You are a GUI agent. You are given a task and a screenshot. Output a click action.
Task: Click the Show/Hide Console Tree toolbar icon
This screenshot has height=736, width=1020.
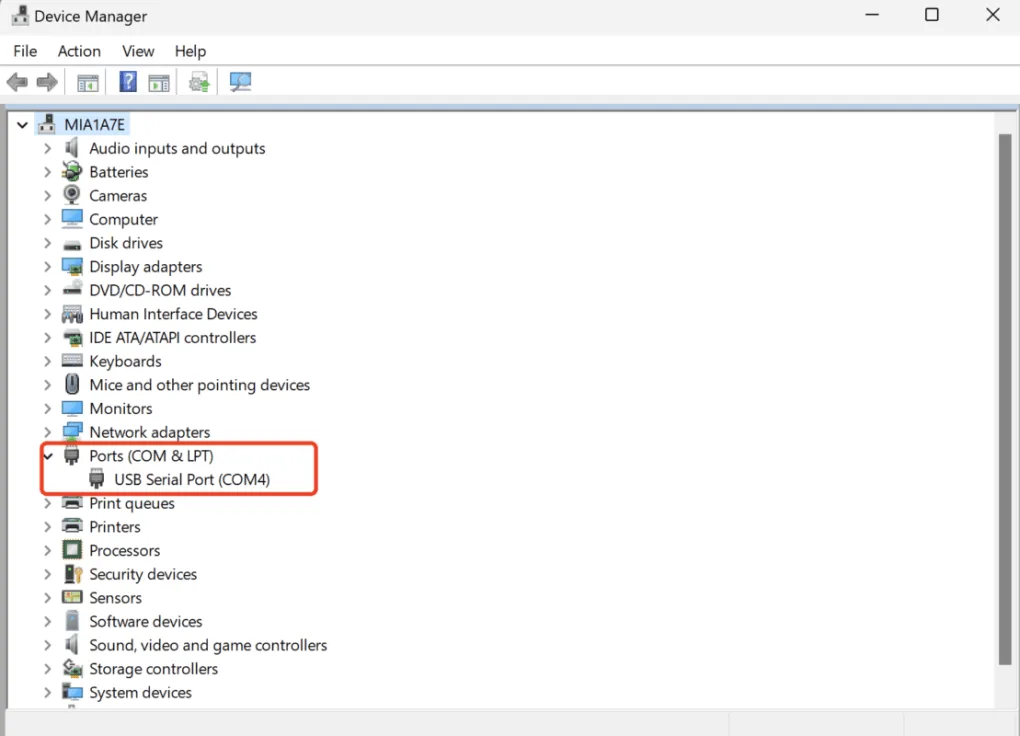(87, 83)
